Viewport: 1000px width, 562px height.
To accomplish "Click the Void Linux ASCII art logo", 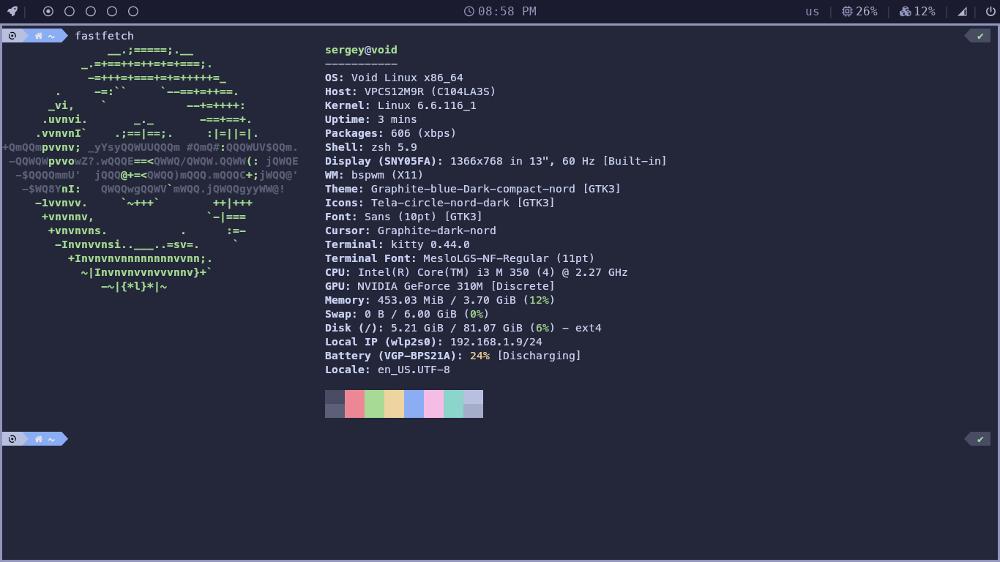I will point(150,168).
